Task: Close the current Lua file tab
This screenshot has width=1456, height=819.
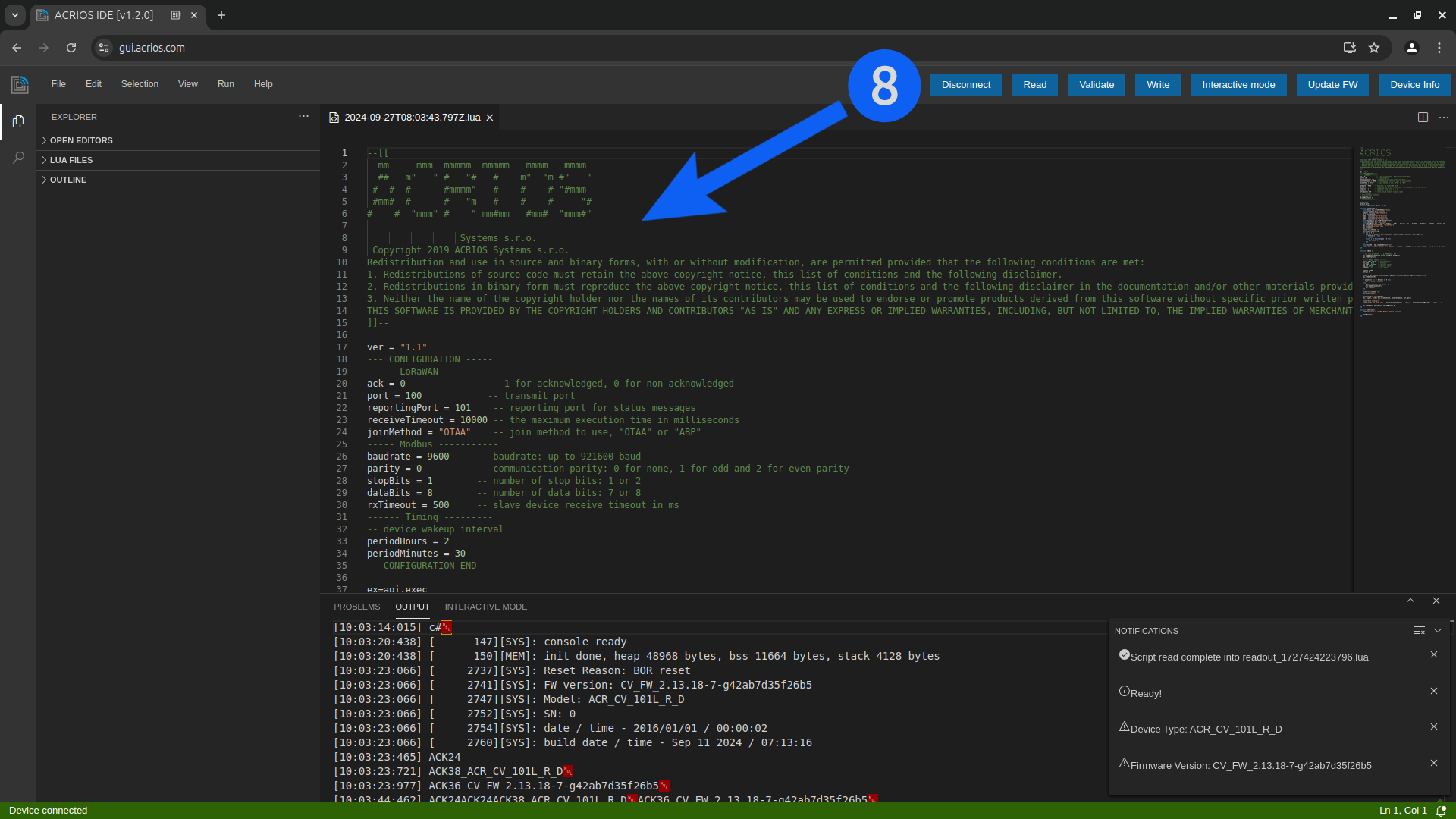Action: click(x=490, y=117)
